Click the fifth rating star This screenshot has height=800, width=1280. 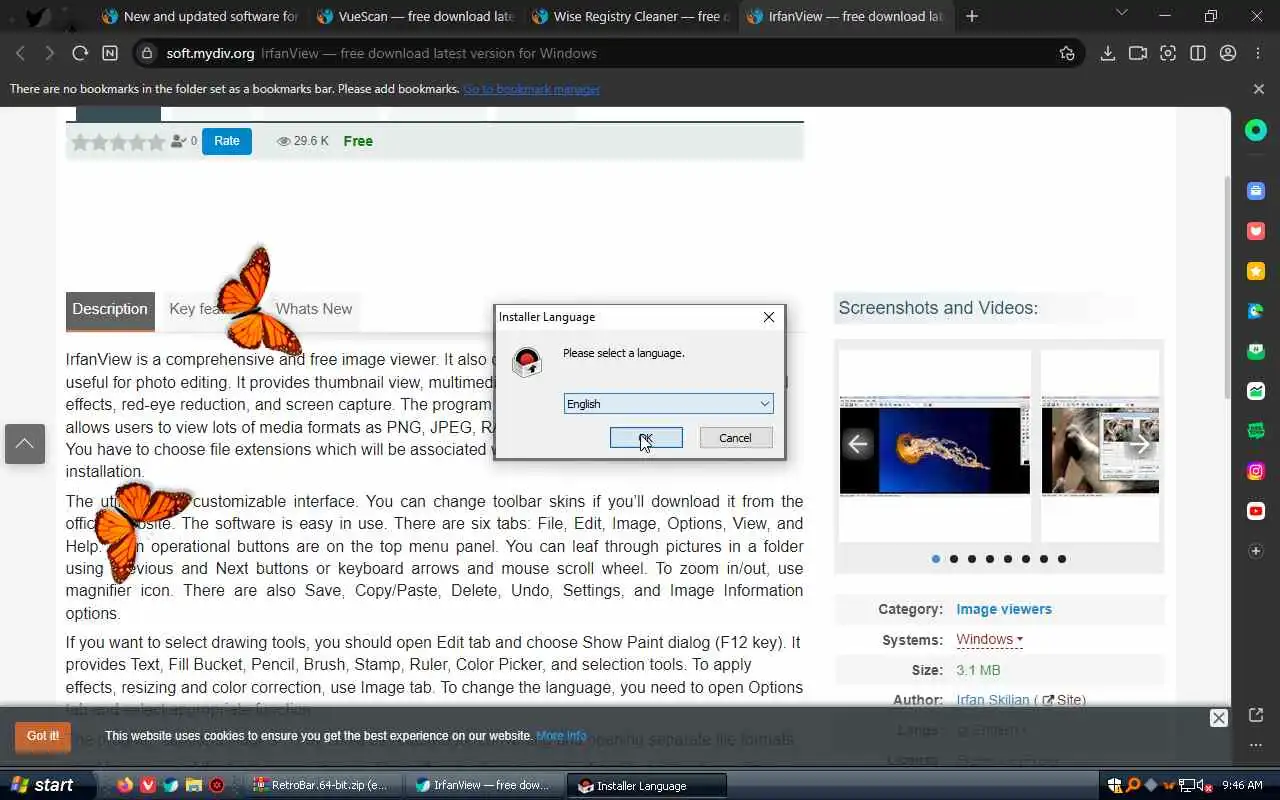[155, 142]
